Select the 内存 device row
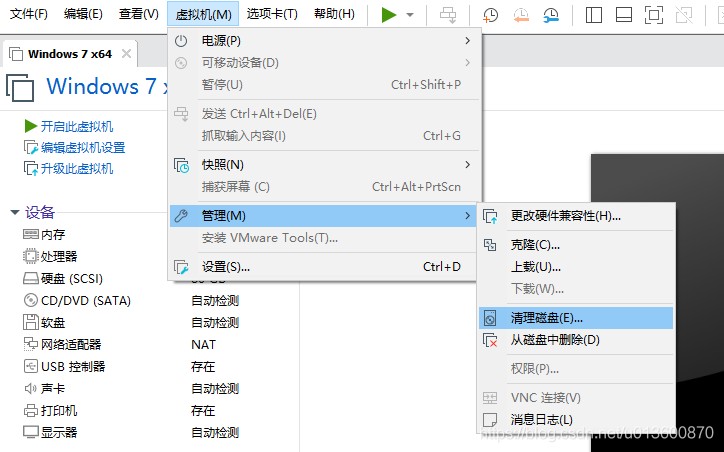The height and width of the screenshot is (452, 724). [x=44, y=235]
